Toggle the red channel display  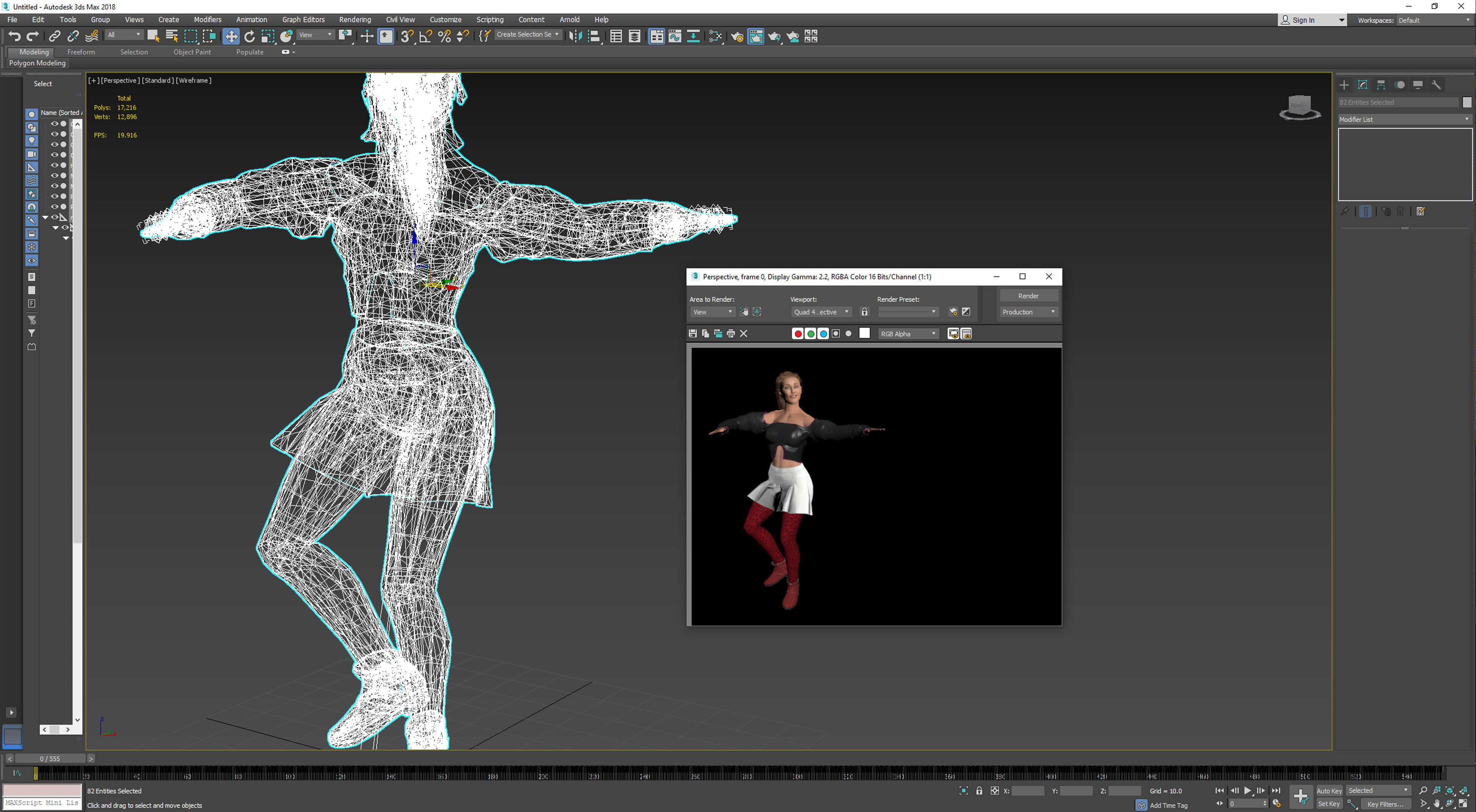point(797,333)
